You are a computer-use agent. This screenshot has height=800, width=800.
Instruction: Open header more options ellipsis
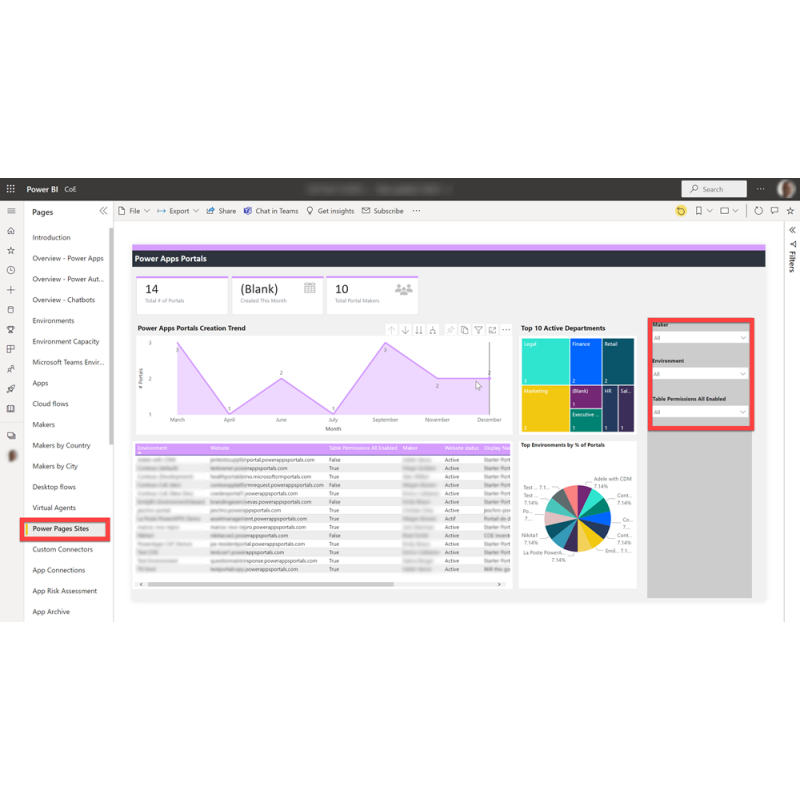(x=761, y=189)
